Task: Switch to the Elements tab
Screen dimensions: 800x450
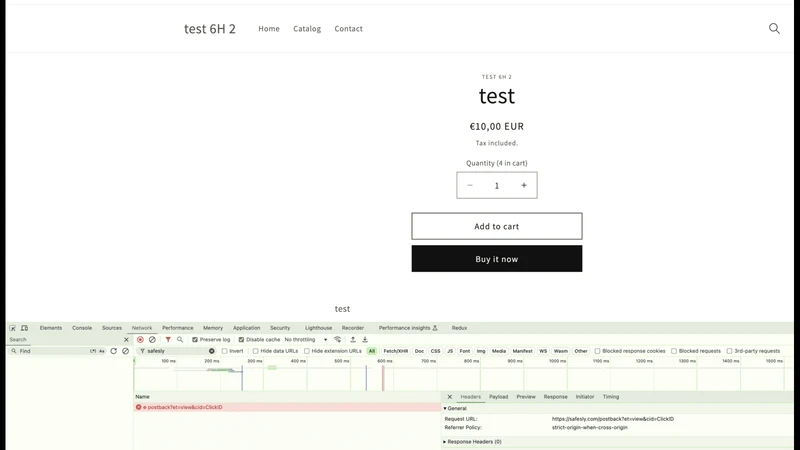Action: pyautogui.click(x=51, y=328)
